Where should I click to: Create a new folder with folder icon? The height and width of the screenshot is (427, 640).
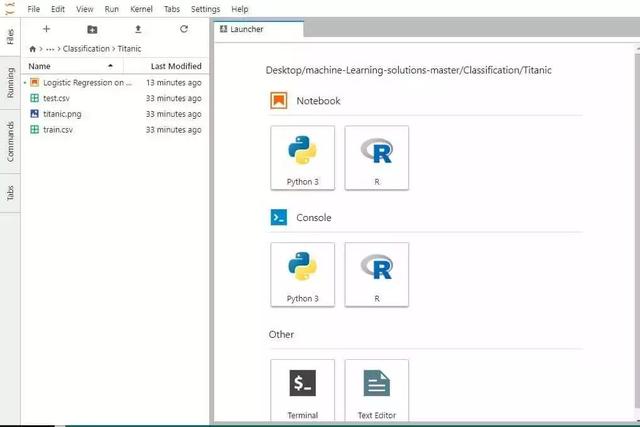coord(92,29)
